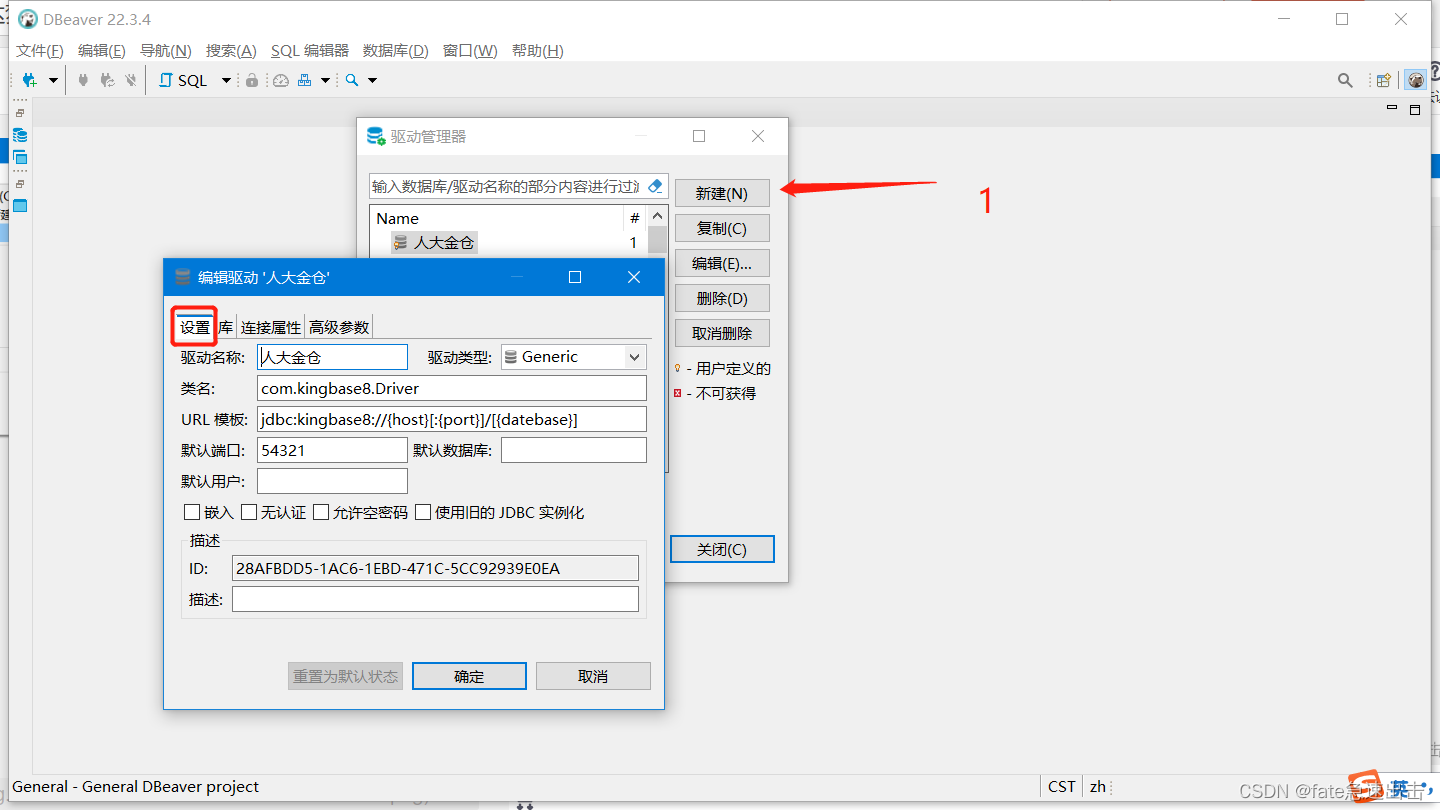Image resolution: width=1440 pixels, height=810 pixels.
Task: Click the Reconnect icon in toolbar
Action: [x=107, y=80]
